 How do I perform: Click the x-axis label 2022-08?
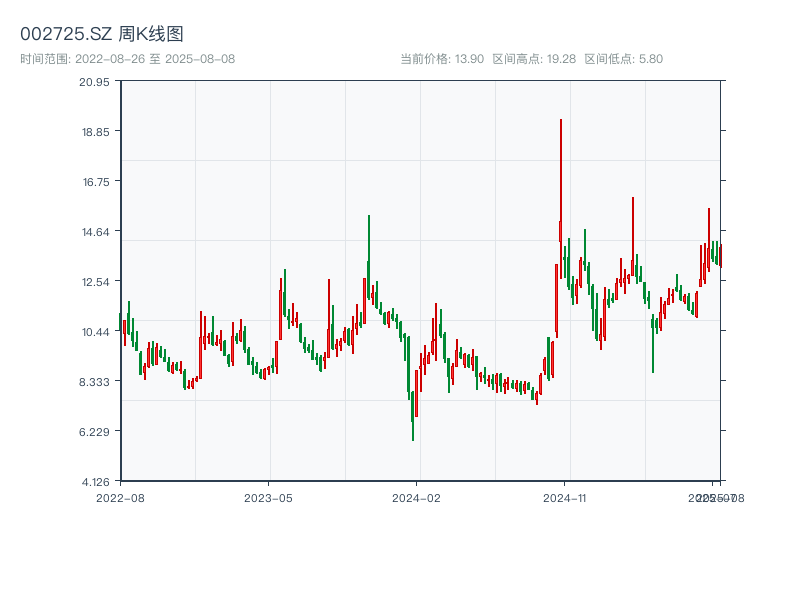pyautogui.click(x=120, y=498)
